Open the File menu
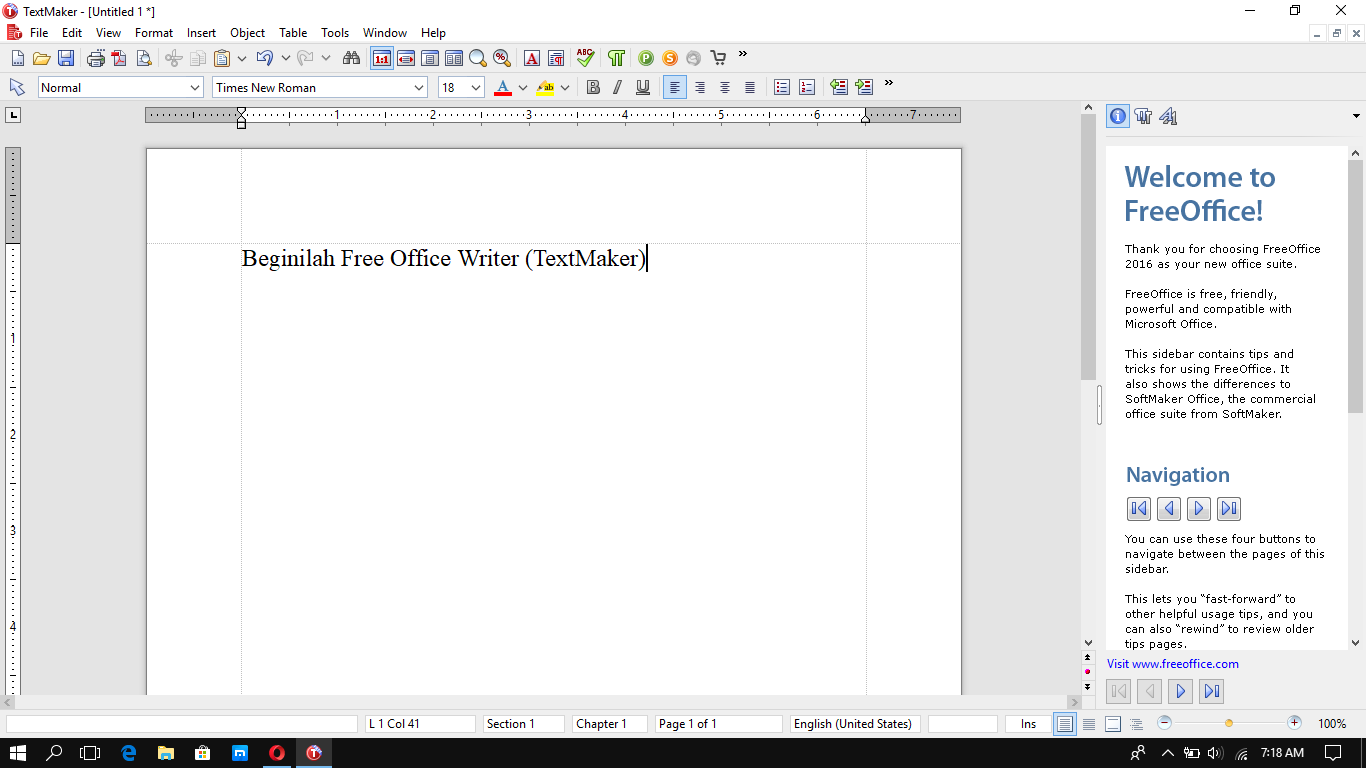This screenshot has width=1366, height=768. (x=39, y=33)
